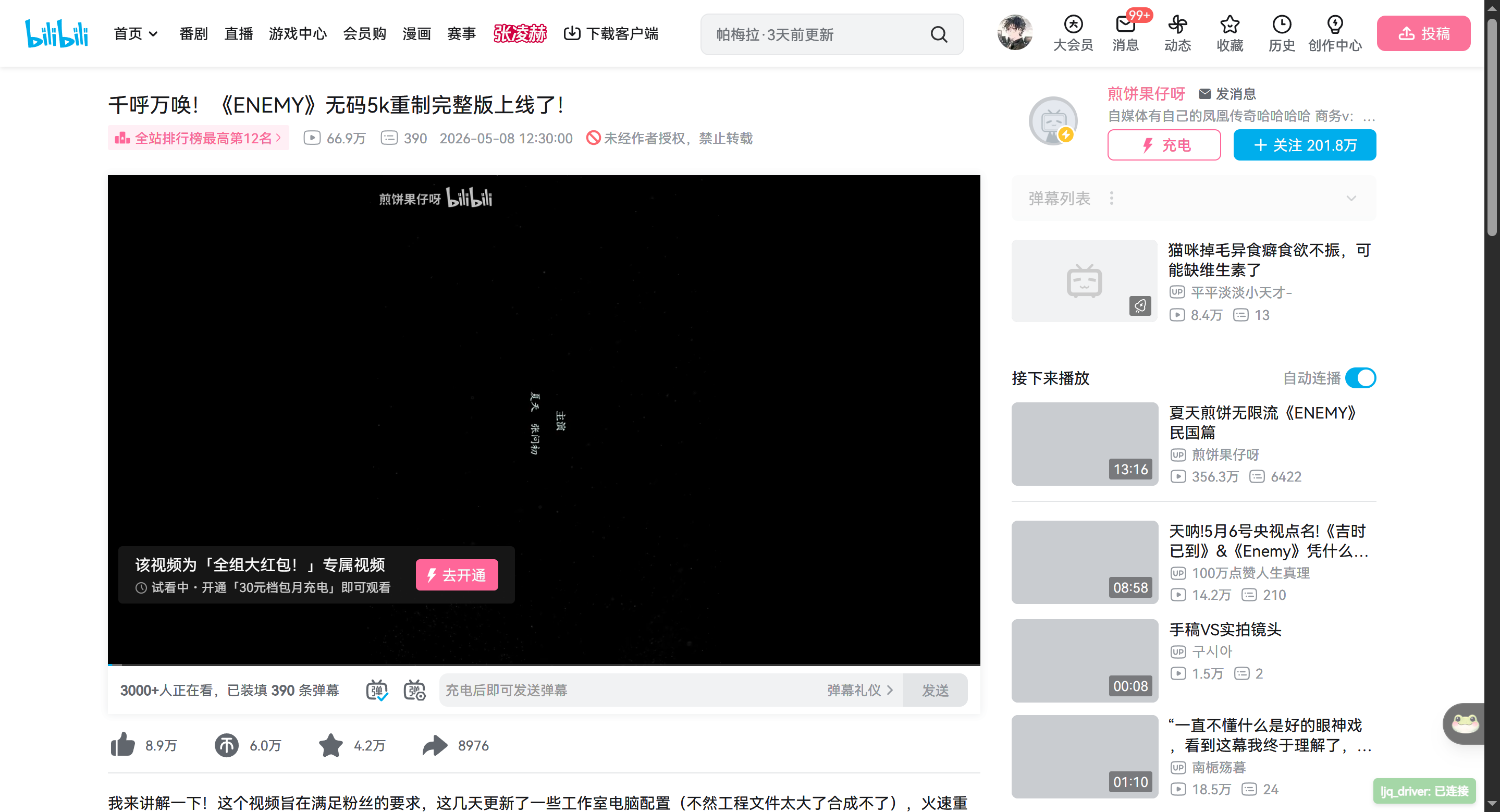Click the ljq_driver: 已连接 status badge

1424,791
